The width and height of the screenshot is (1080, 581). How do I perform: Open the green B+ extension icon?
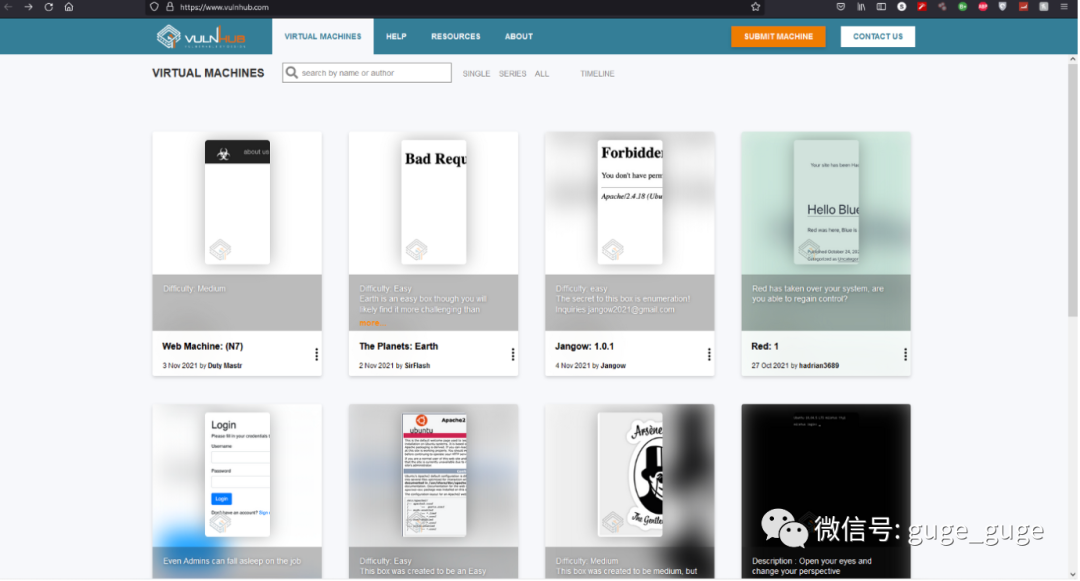coord(963,7)
